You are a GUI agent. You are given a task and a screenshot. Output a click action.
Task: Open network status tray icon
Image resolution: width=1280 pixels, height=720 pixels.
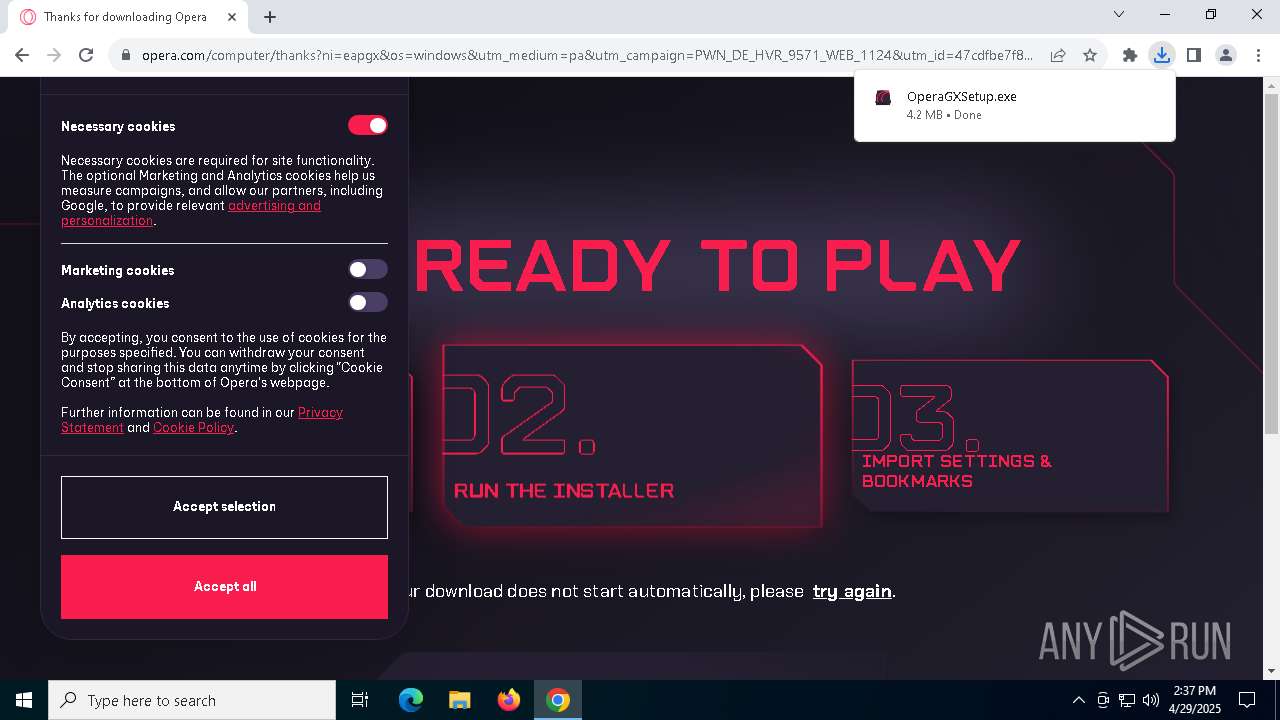1127,700
